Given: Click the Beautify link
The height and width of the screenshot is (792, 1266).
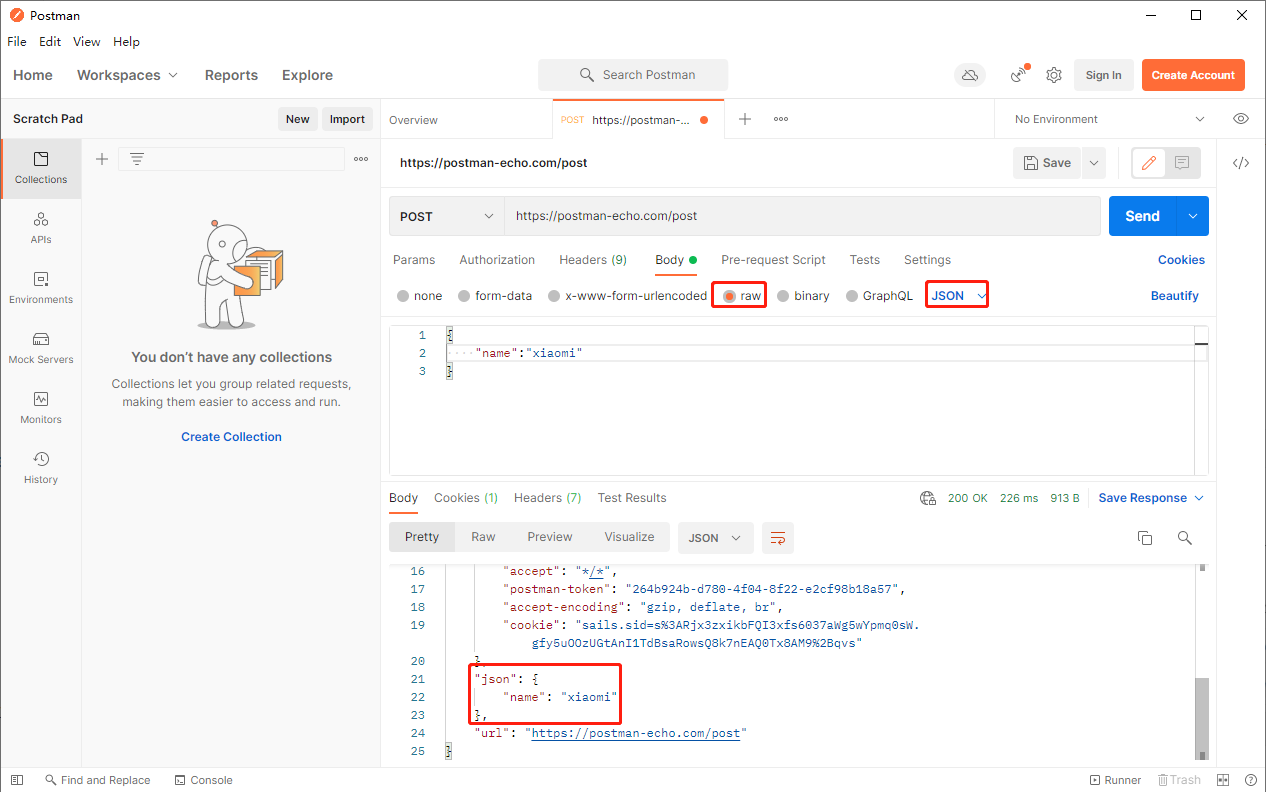Looking at the screenshot, I should click(1175, 296).
